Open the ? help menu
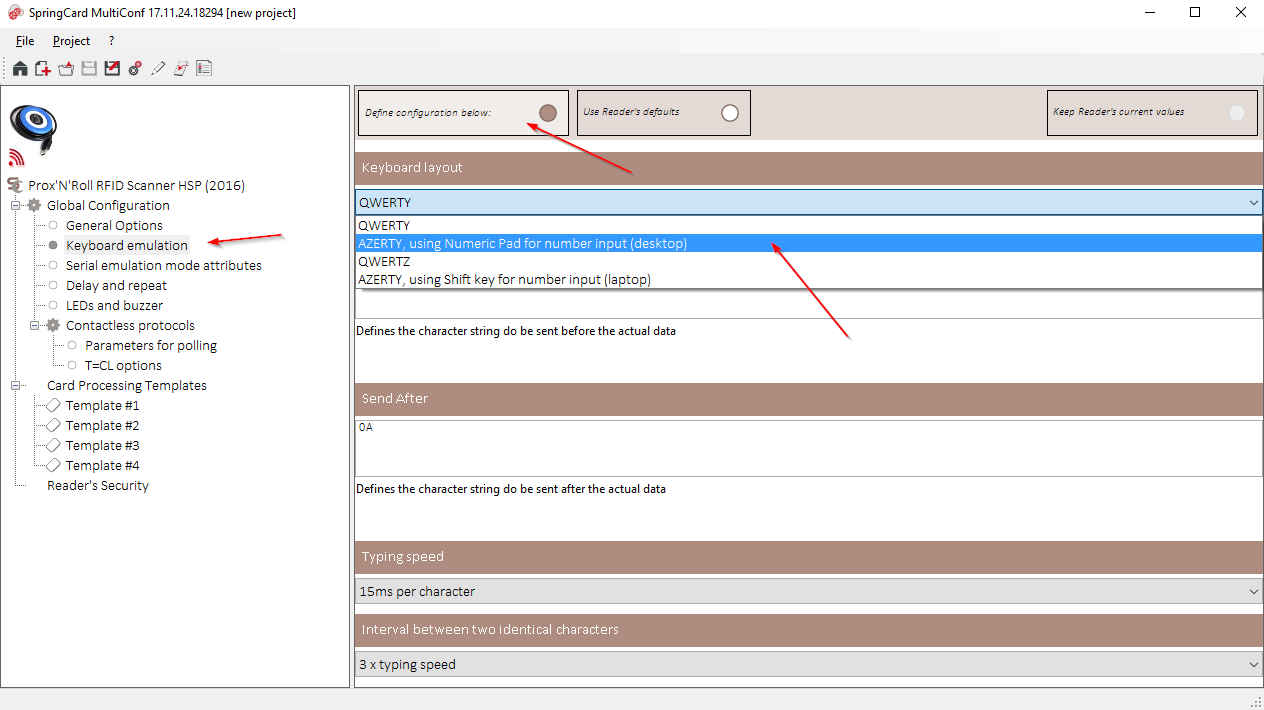The width and height of the screenshot is (1264, 710). (112, 41)
